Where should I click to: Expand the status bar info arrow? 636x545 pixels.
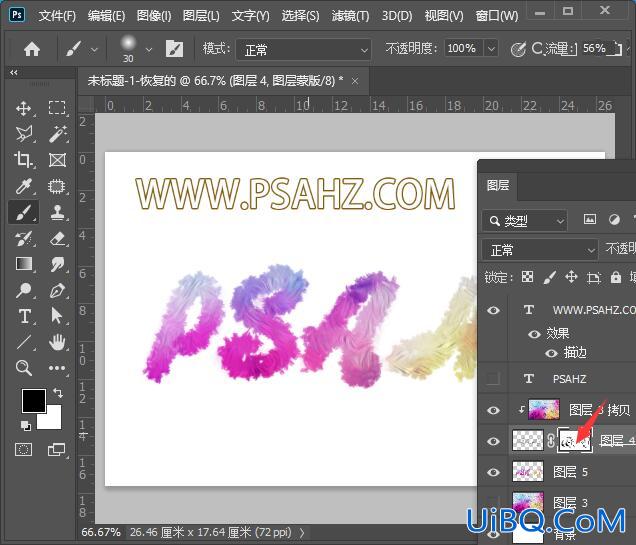302,532
